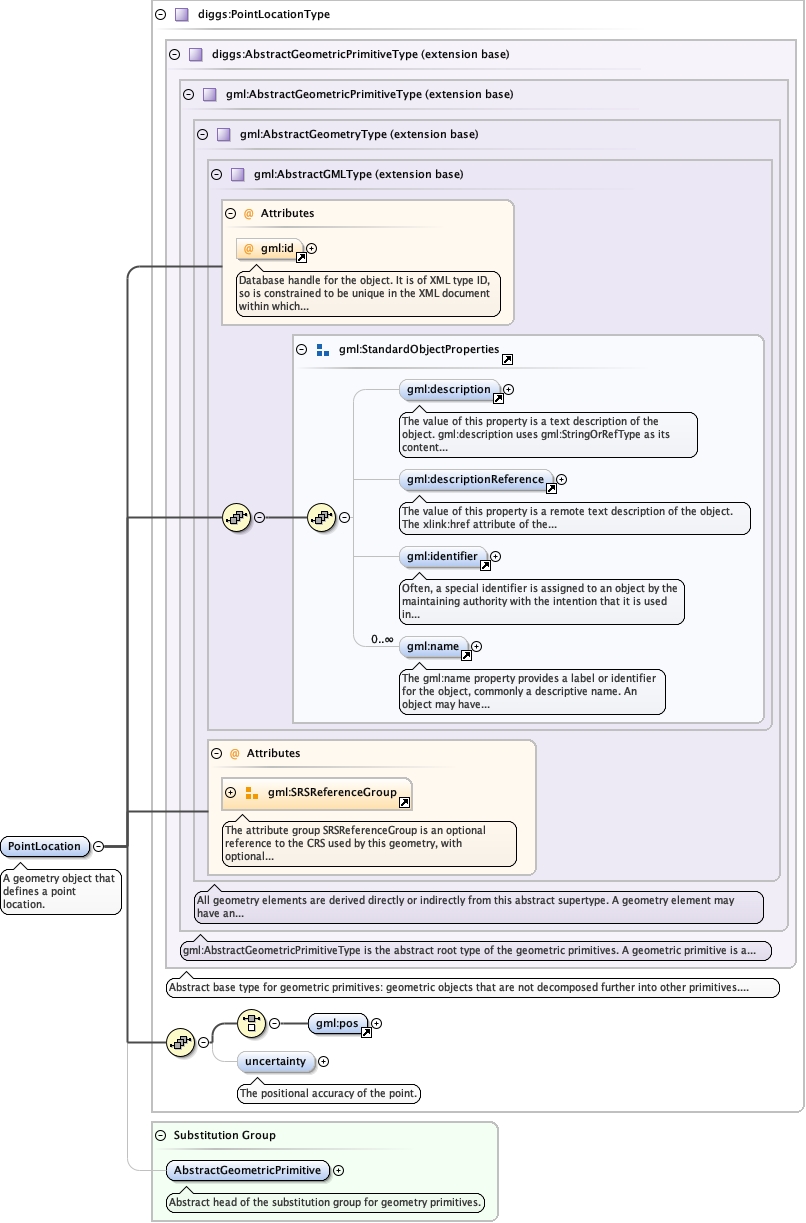Follow the reference arrow on gml:identifier
The image size is (806, 1223).
coord(485,565)
